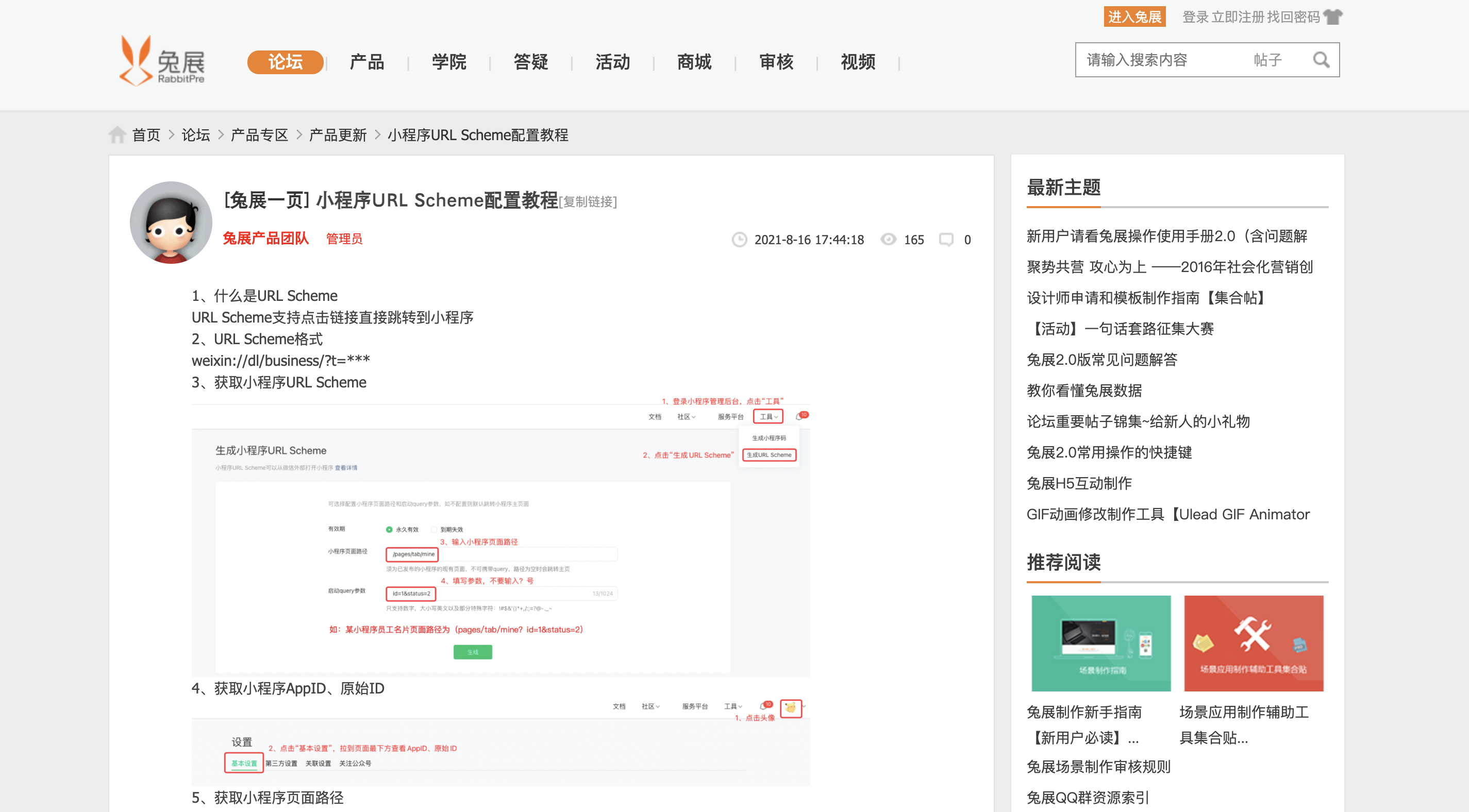
Task: Open 兔展QQ群资源索引 link
Action: tap(1087, 797)
